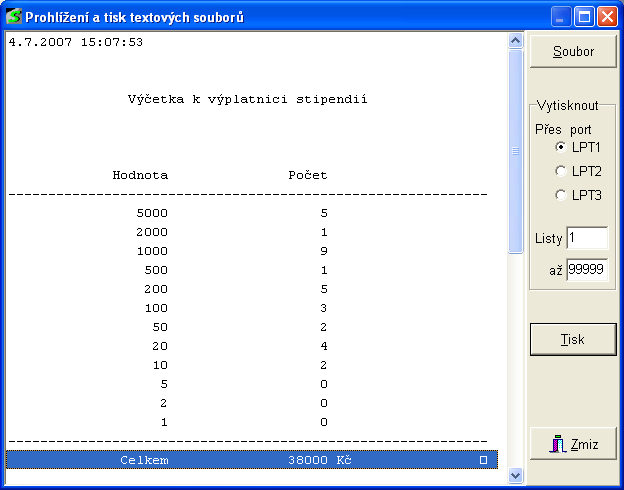Close the window with the red X
The image size is (624, 490).
610,16
